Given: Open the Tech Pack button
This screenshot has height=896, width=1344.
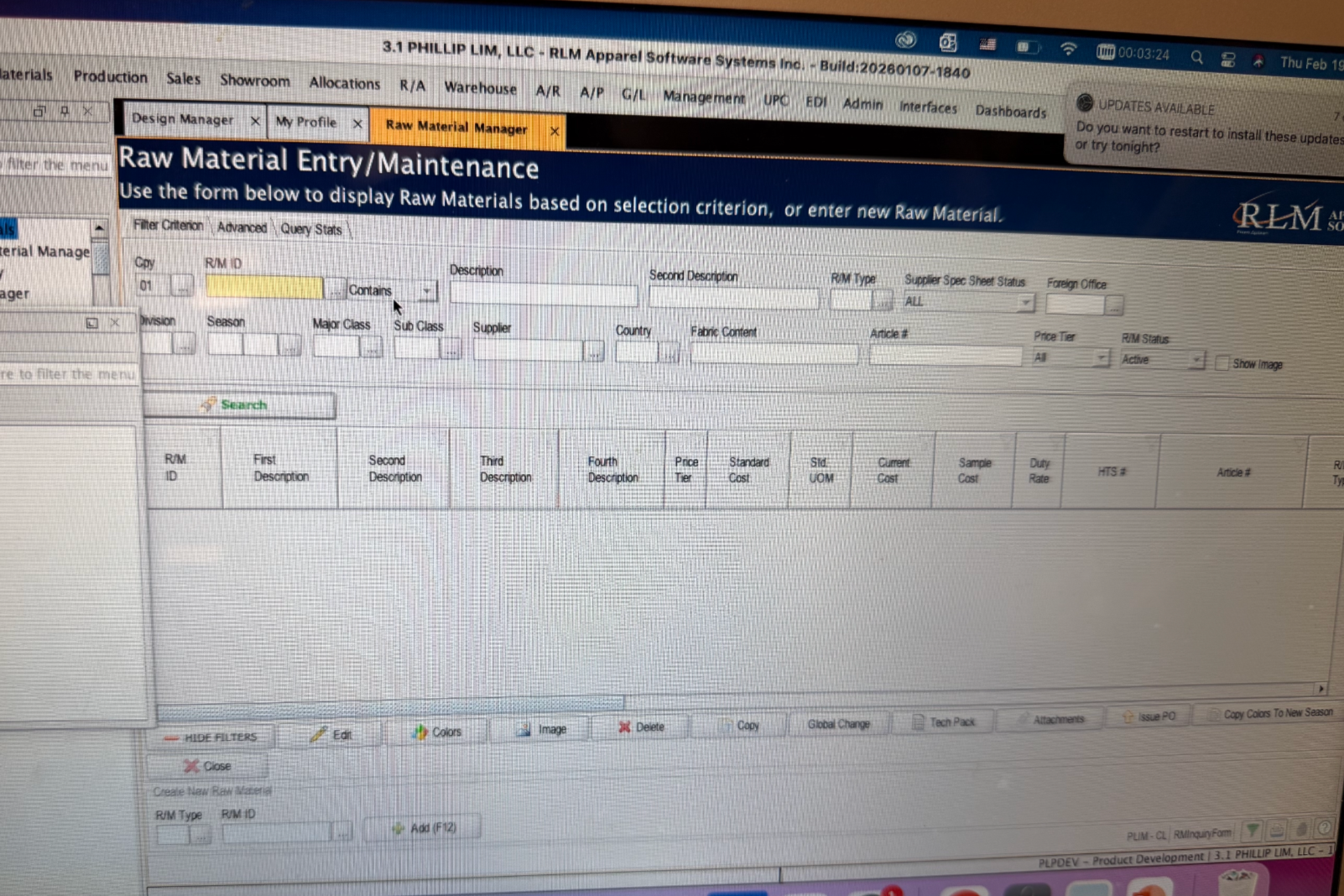Looking at the screenshot, I should (x=944, y=721).
